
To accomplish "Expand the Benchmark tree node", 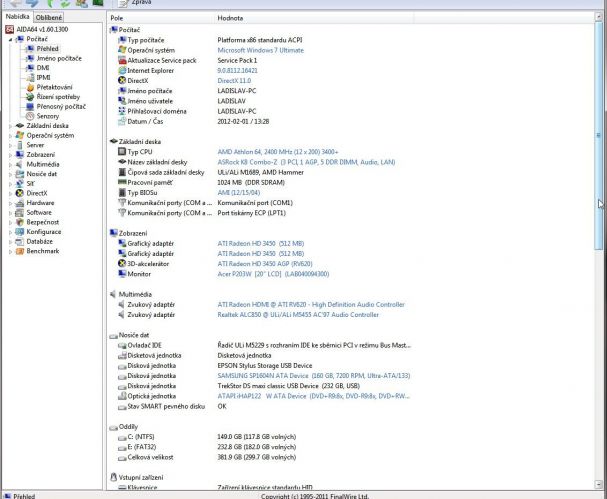I will [10, 252].
